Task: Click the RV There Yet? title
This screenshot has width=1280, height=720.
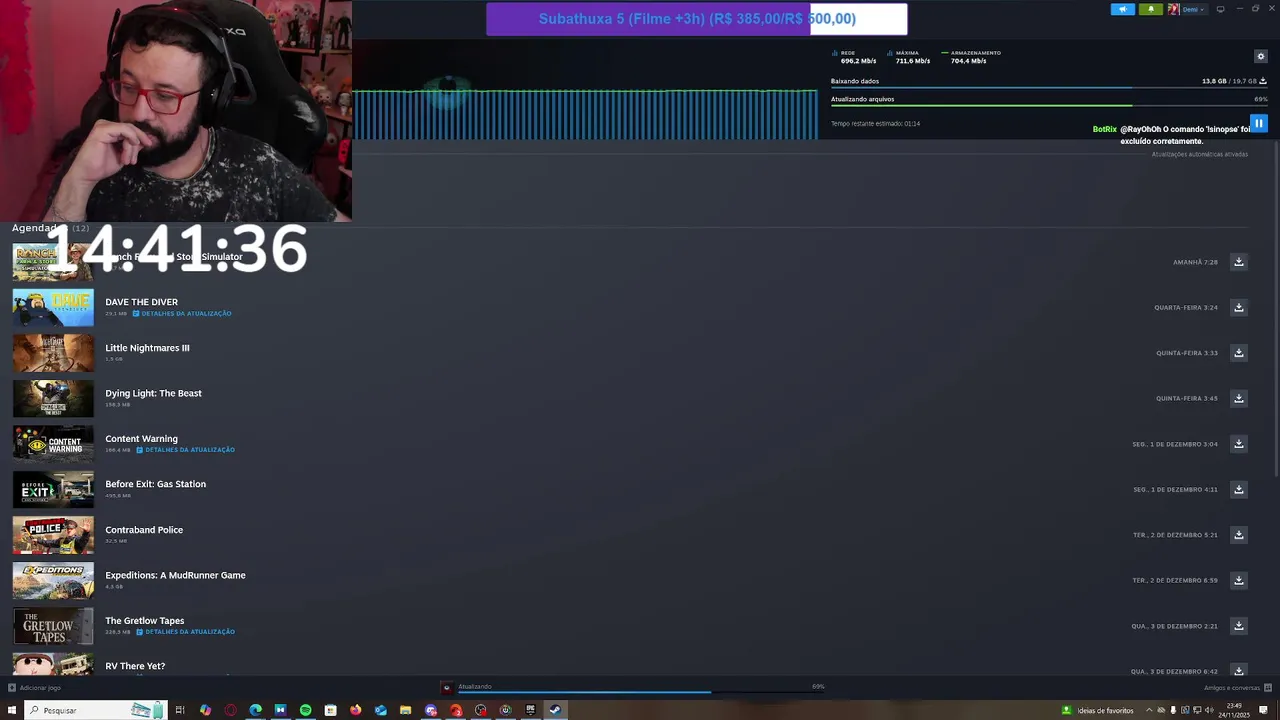Action: click(x=135, y=666)
